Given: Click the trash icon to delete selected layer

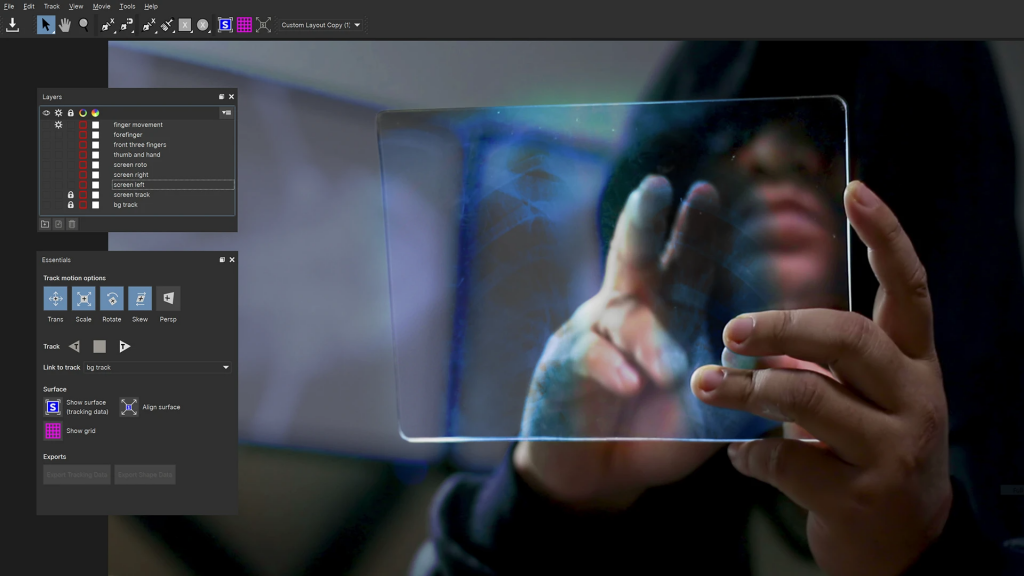Looking at the screenshot, I should 71,223.
